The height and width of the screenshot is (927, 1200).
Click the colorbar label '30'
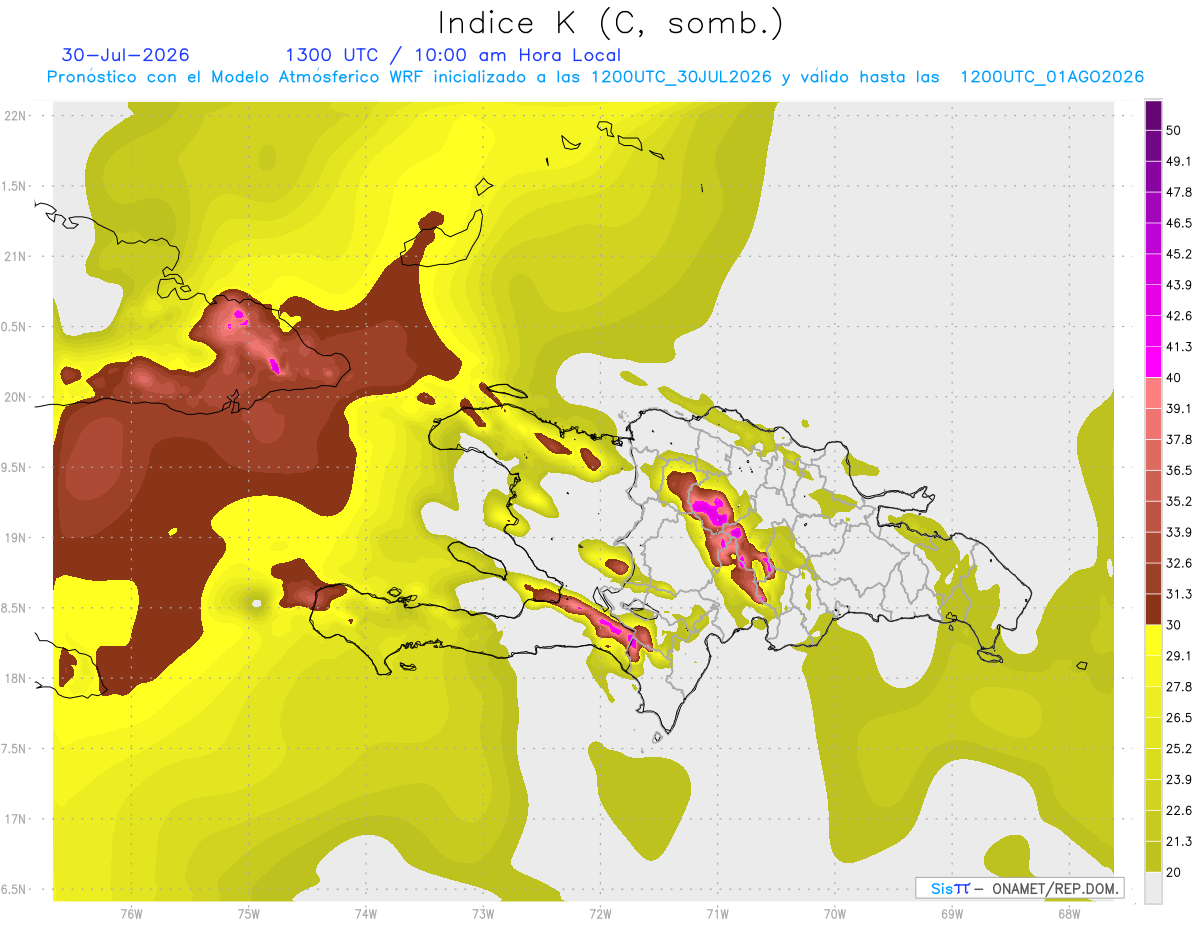[x=1174, y=625]
